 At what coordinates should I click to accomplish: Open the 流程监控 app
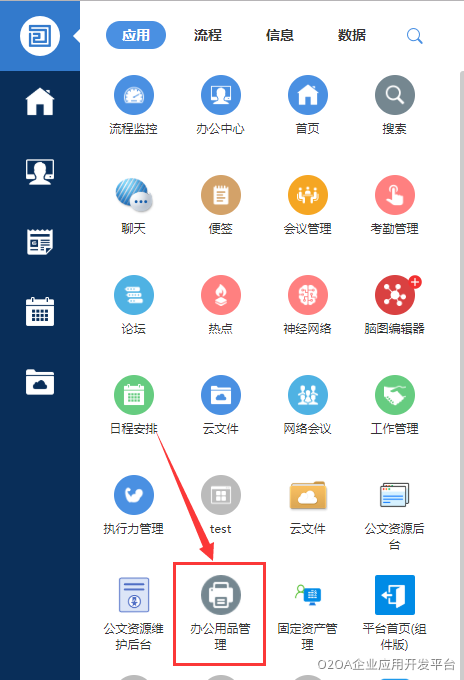(x=134, y=105)
